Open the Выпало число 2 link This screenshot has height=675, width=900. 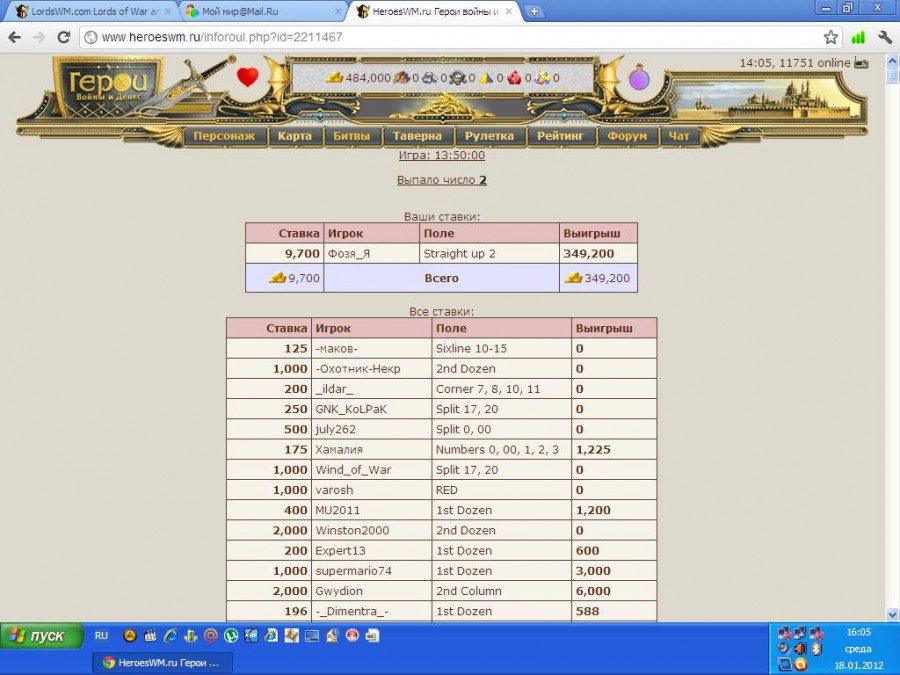(441, 180)
